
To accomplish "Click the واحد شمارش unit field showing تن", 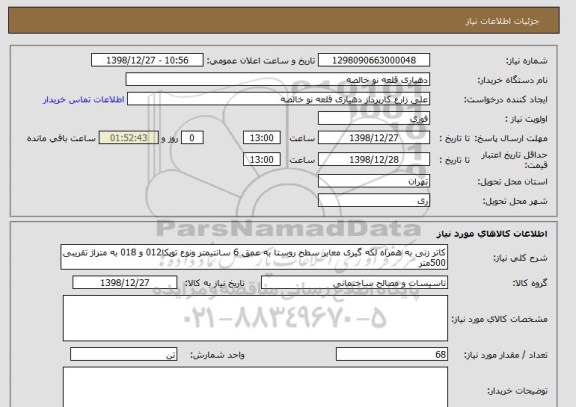I will (x=124, y=354).
